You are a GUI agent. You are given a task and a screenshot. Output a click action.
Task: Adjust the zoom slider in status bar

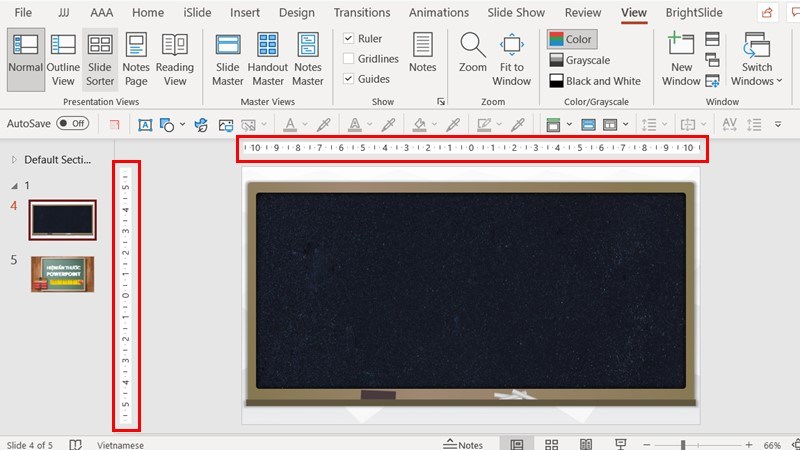pos(683,445)
